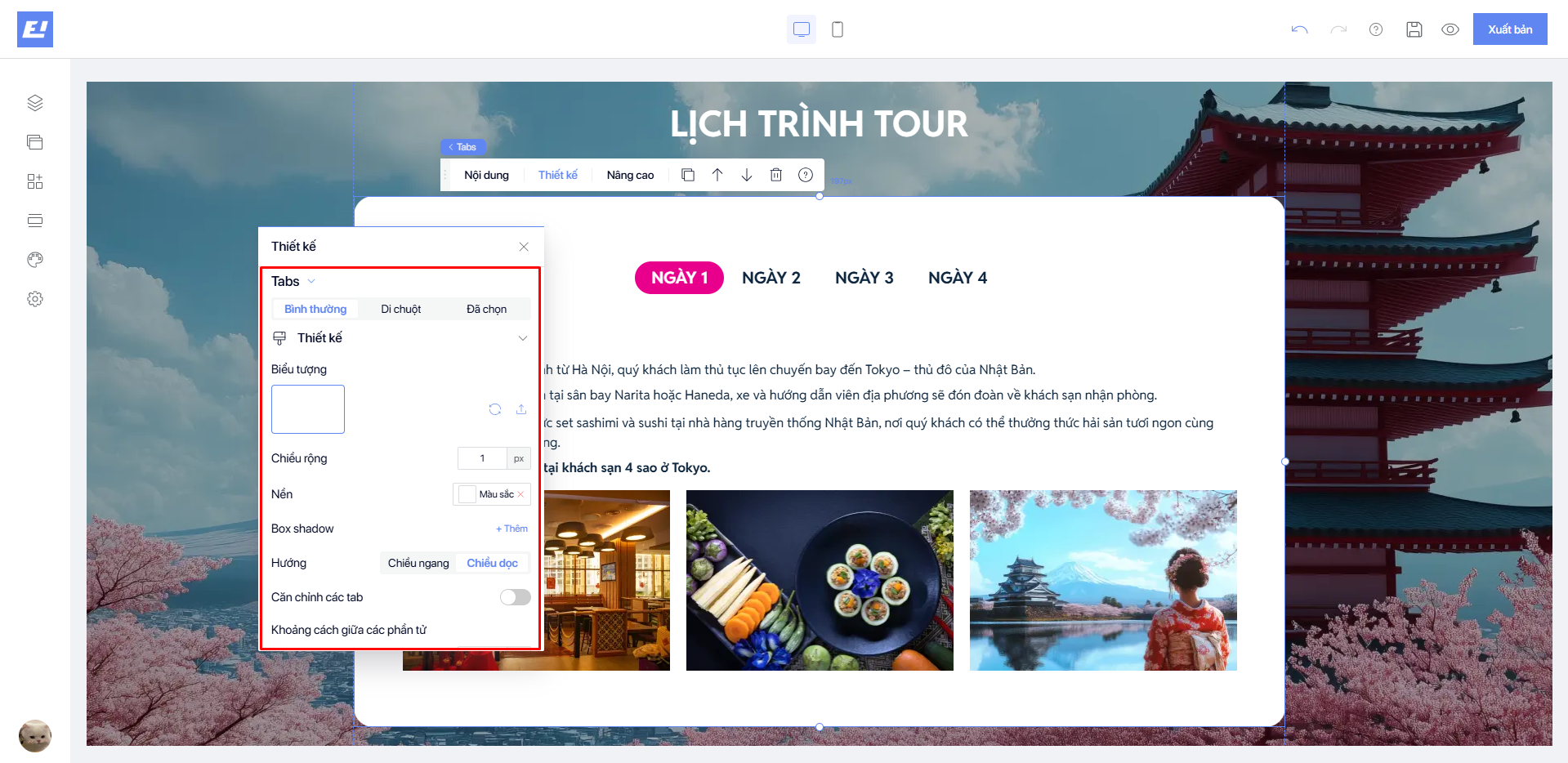Switch to the Nâng cao tab

coord(630,175)
